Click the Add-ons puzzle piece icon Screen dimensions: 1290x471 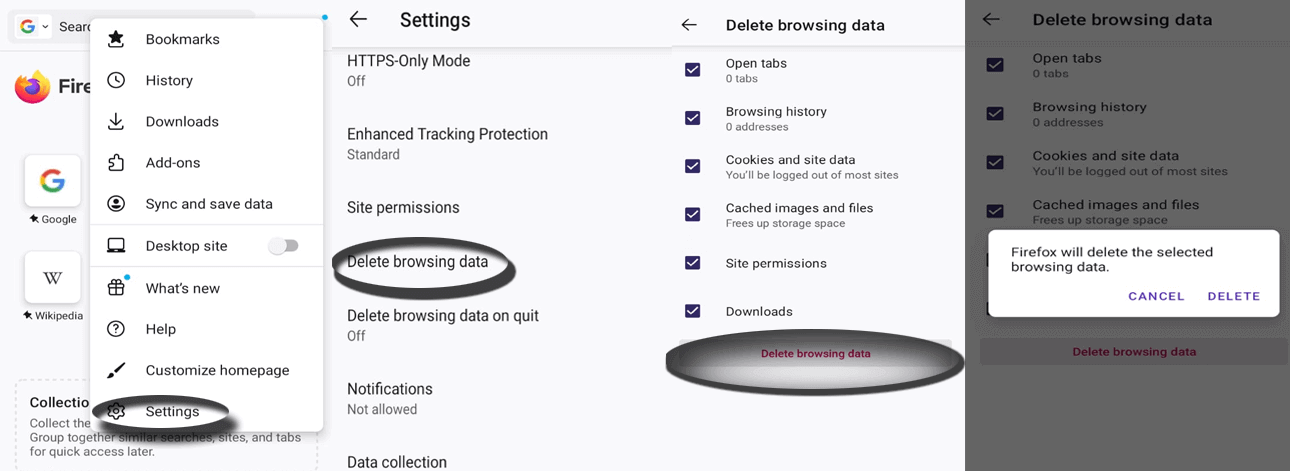[116, 162]
